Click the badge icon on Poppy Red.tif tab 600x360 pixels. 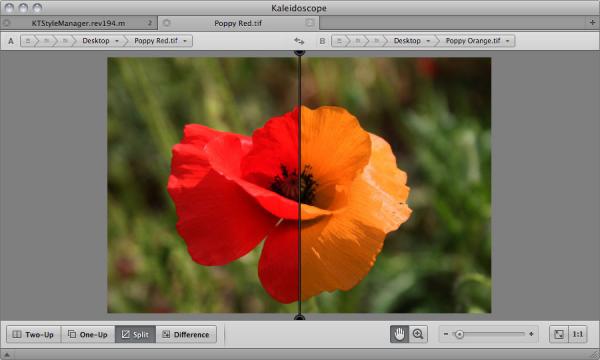(310, 23)
